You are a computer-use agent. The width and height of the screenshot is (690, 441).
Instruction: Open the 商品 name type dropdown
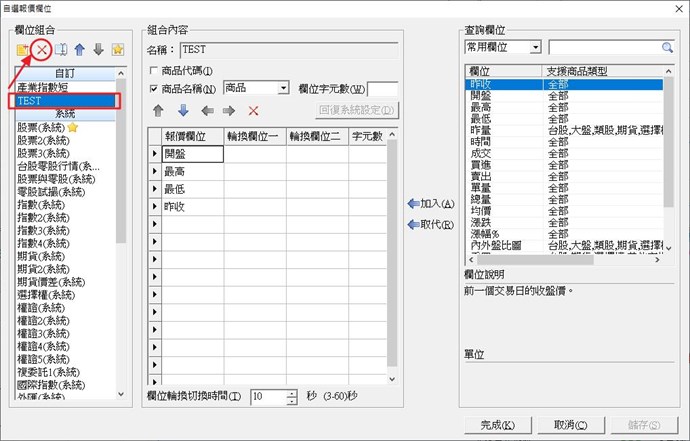(x=283, y=88)
